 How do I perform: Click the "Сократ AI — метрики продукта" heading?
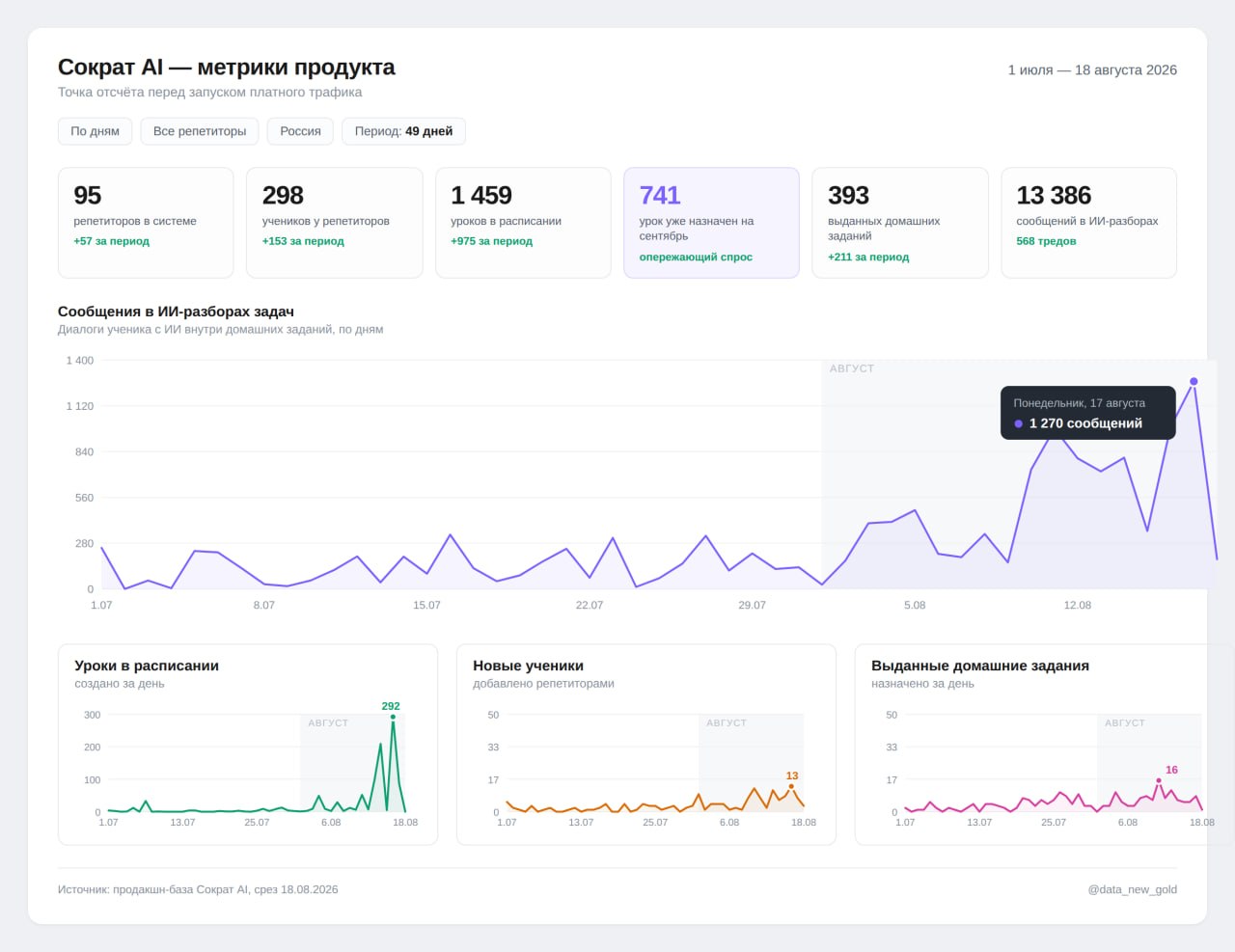227,68
